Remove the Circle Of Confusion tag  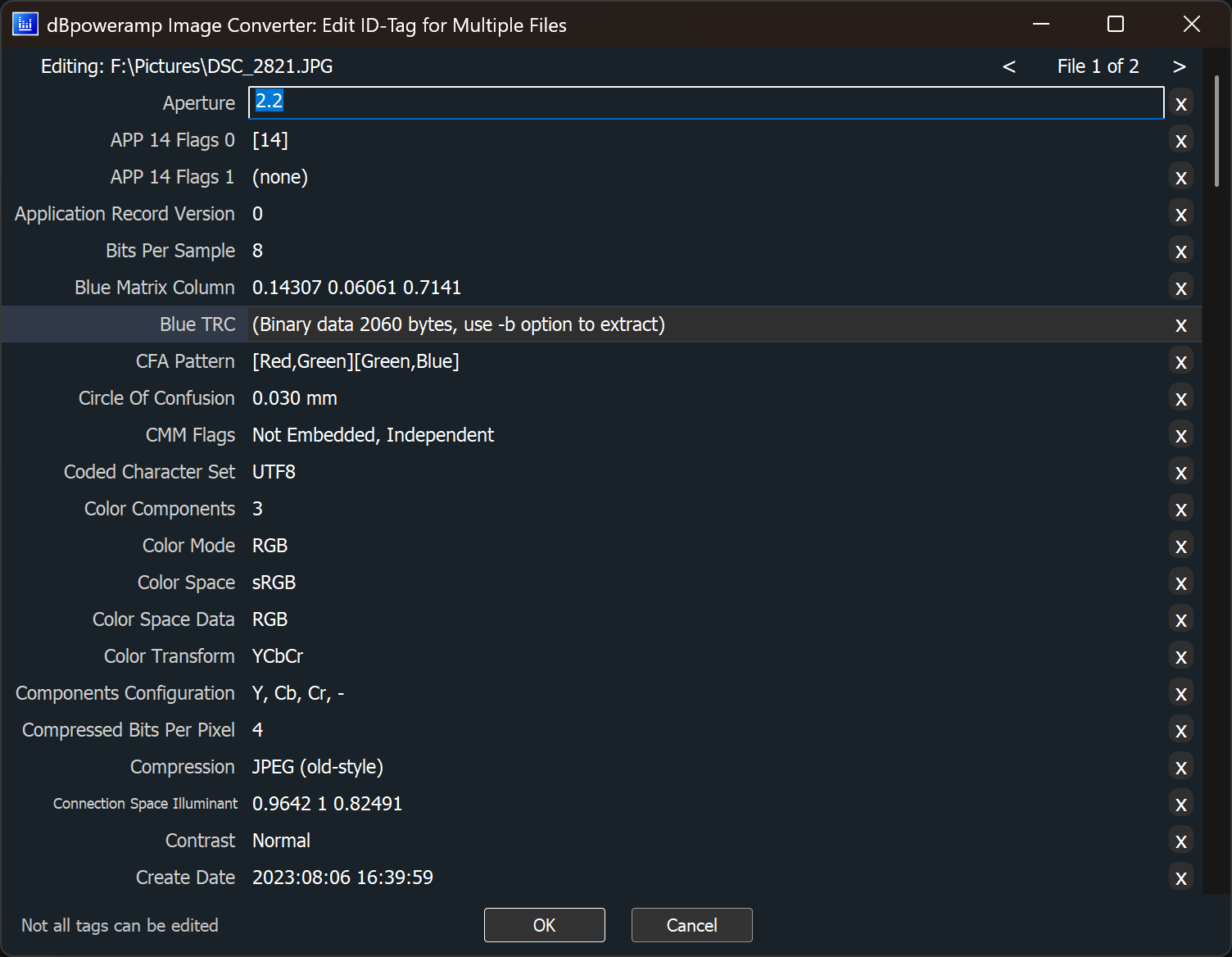pyautogui.click(x=1180, y=399)
